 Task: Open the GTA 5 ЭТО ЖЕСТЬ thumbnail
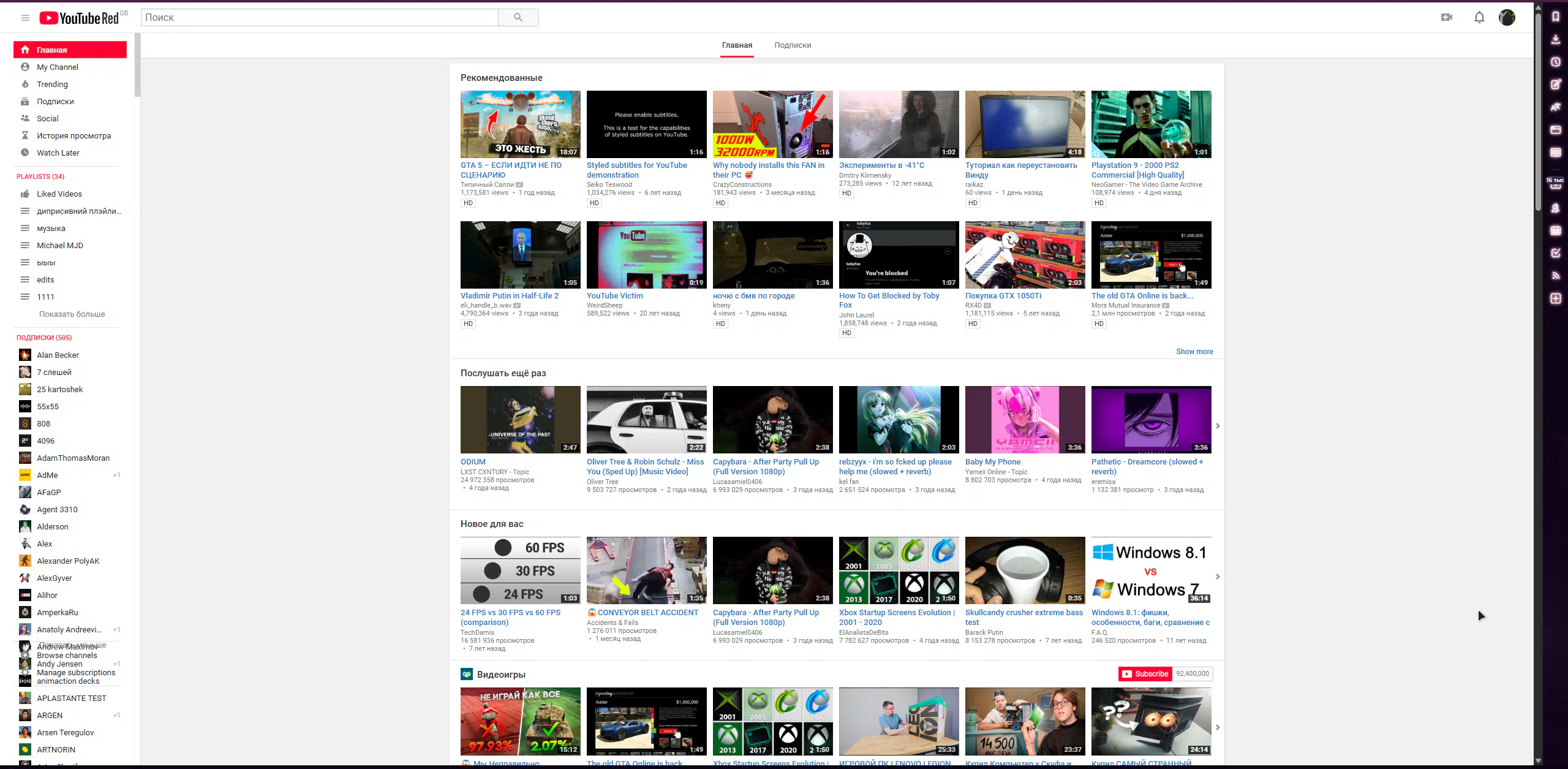coord(521,124)
